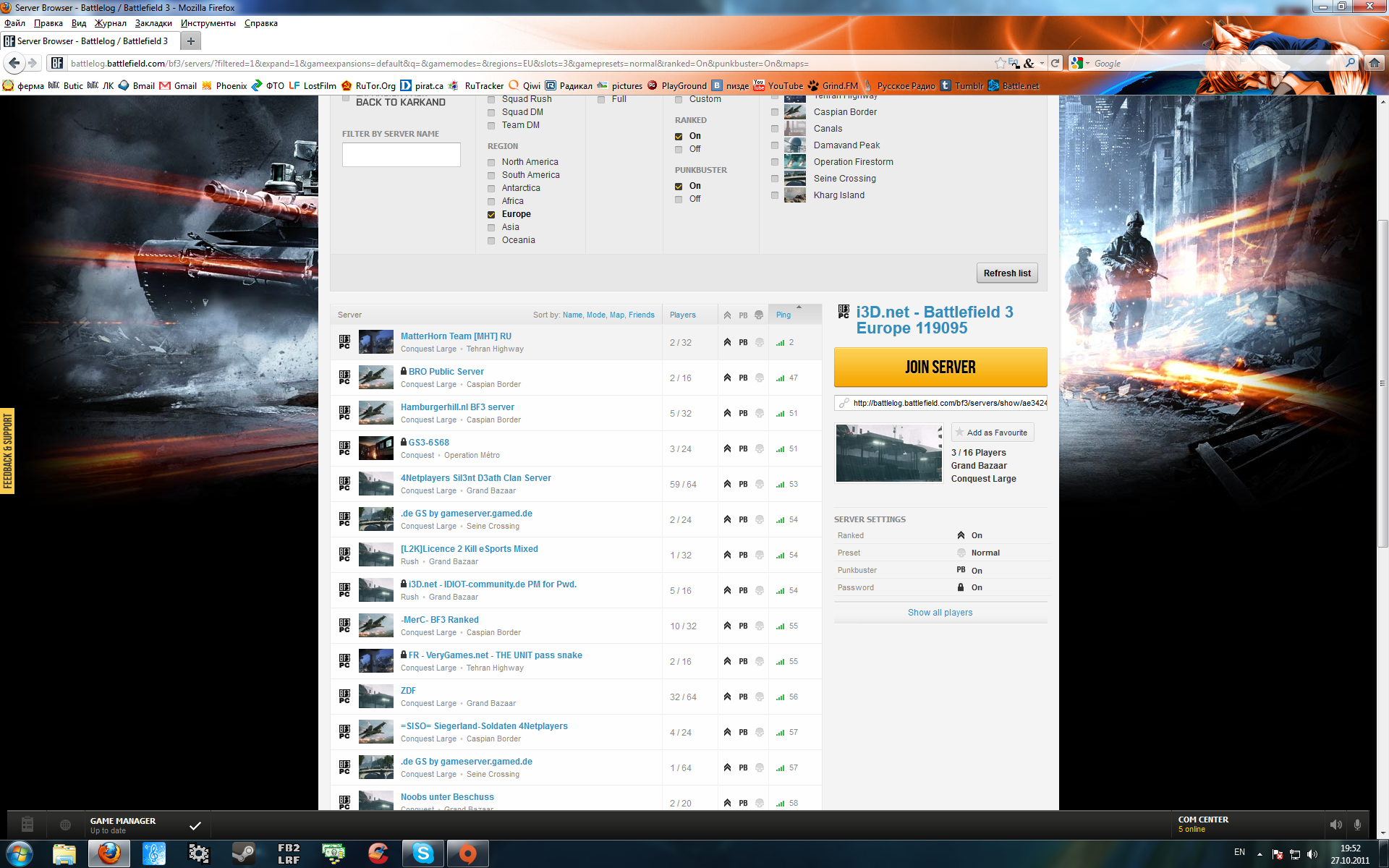
Task: Open the Журнал menu
Action: (110, 23)
